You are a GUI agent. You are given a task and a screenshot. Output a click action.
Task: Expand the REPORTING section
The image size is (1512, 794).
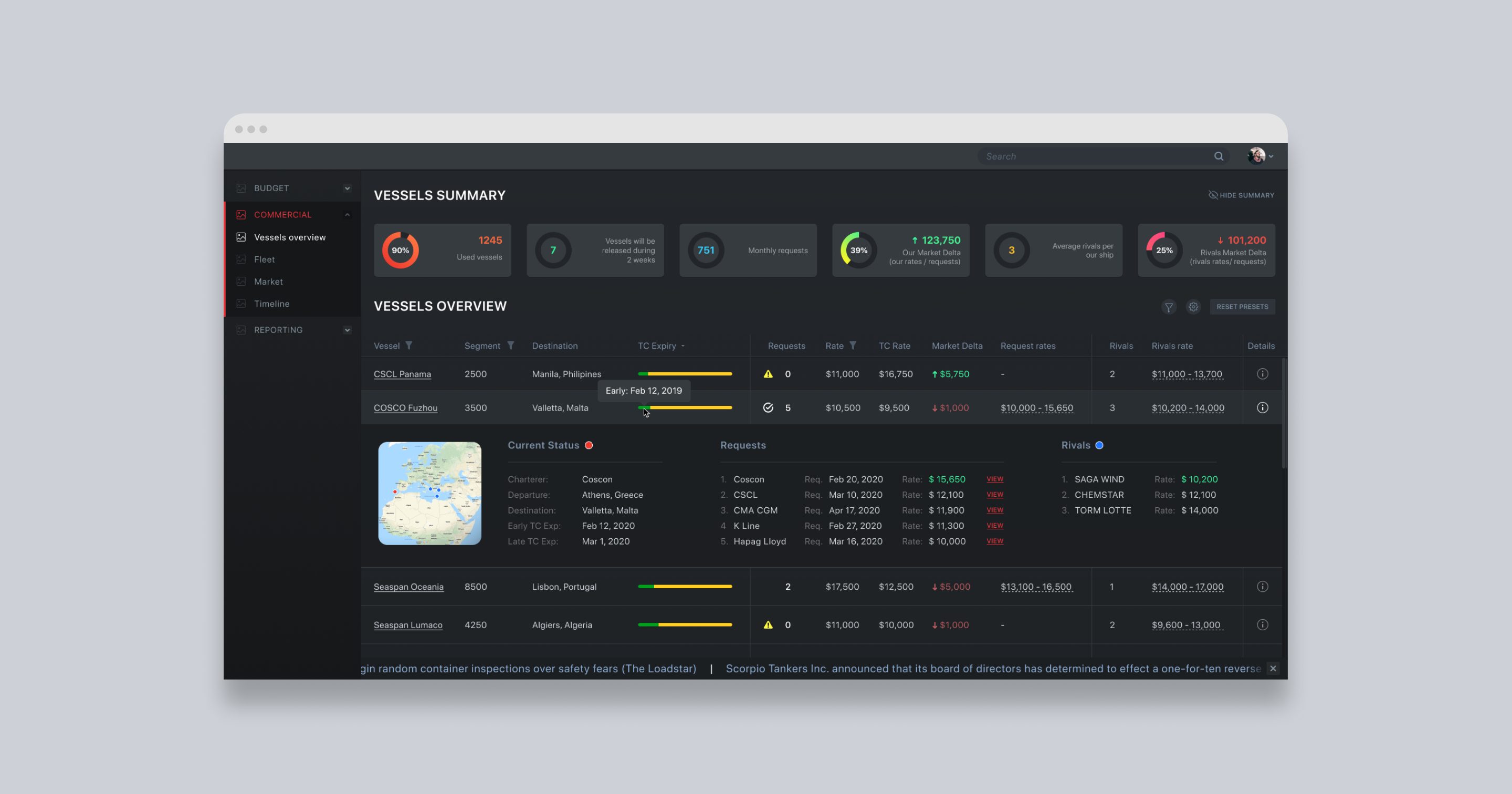click(x=347, y=329)
